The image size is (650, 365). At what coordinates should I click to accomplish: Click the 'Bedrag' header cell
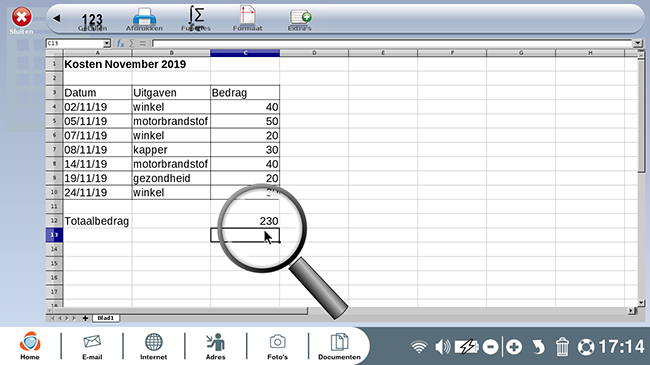point(245,92)
